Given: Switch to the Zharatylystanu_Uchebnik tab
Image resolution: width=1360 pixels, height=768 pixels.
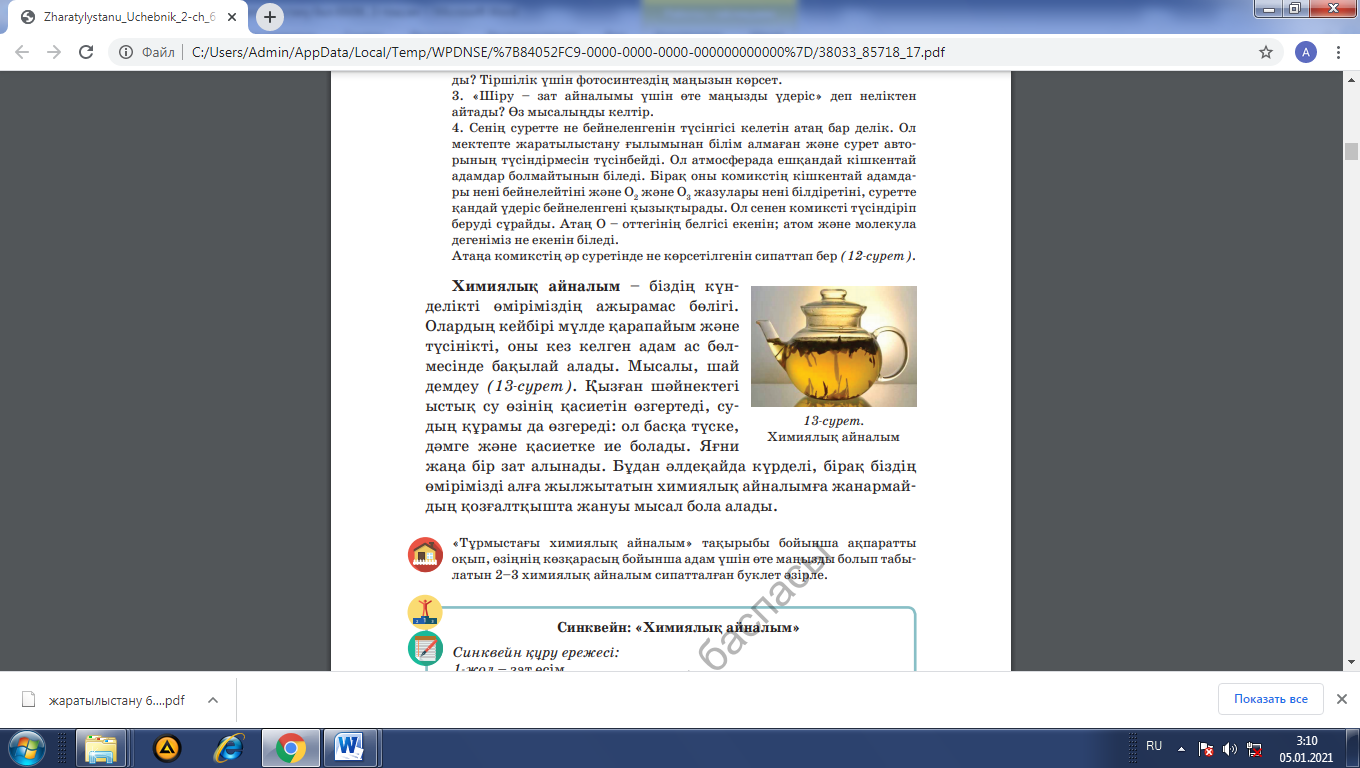Looking at the screenshot, I should click(128, 18).
